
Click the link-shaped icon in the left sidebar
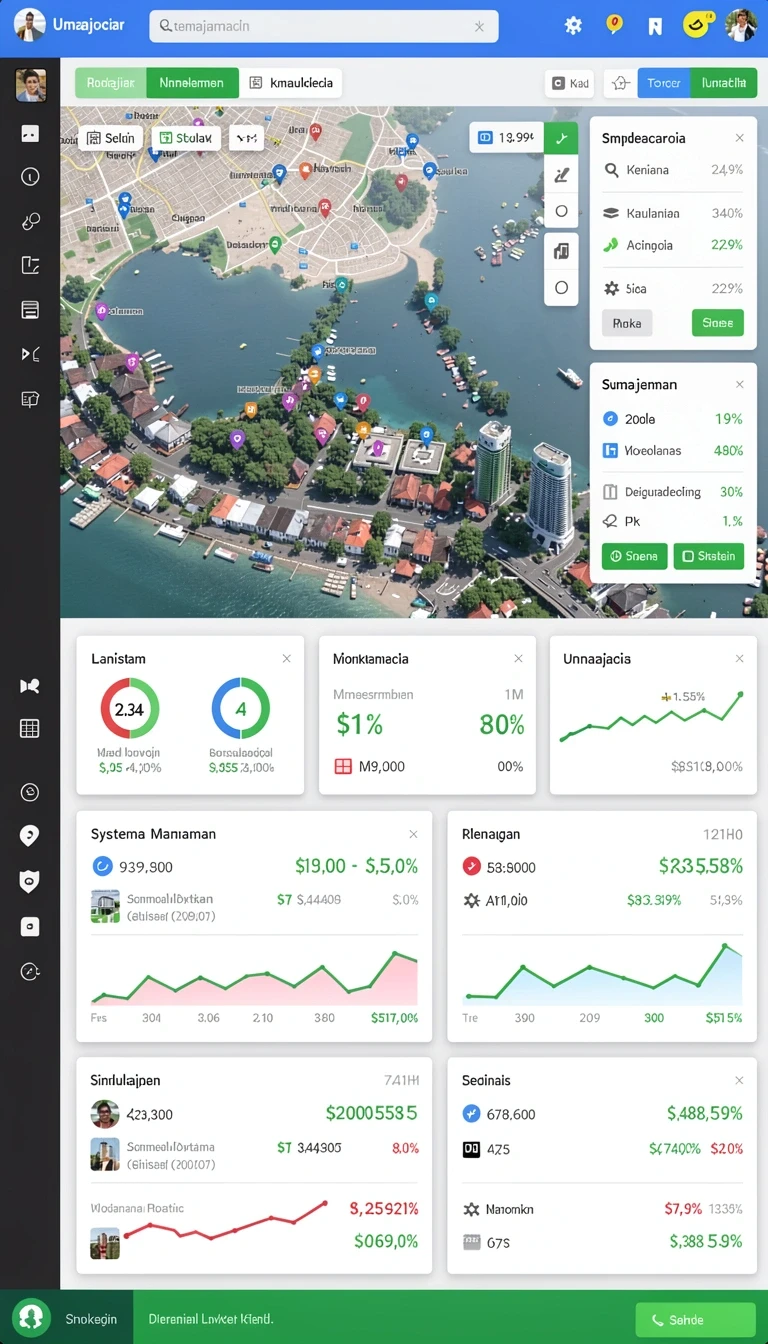[30, 221]
